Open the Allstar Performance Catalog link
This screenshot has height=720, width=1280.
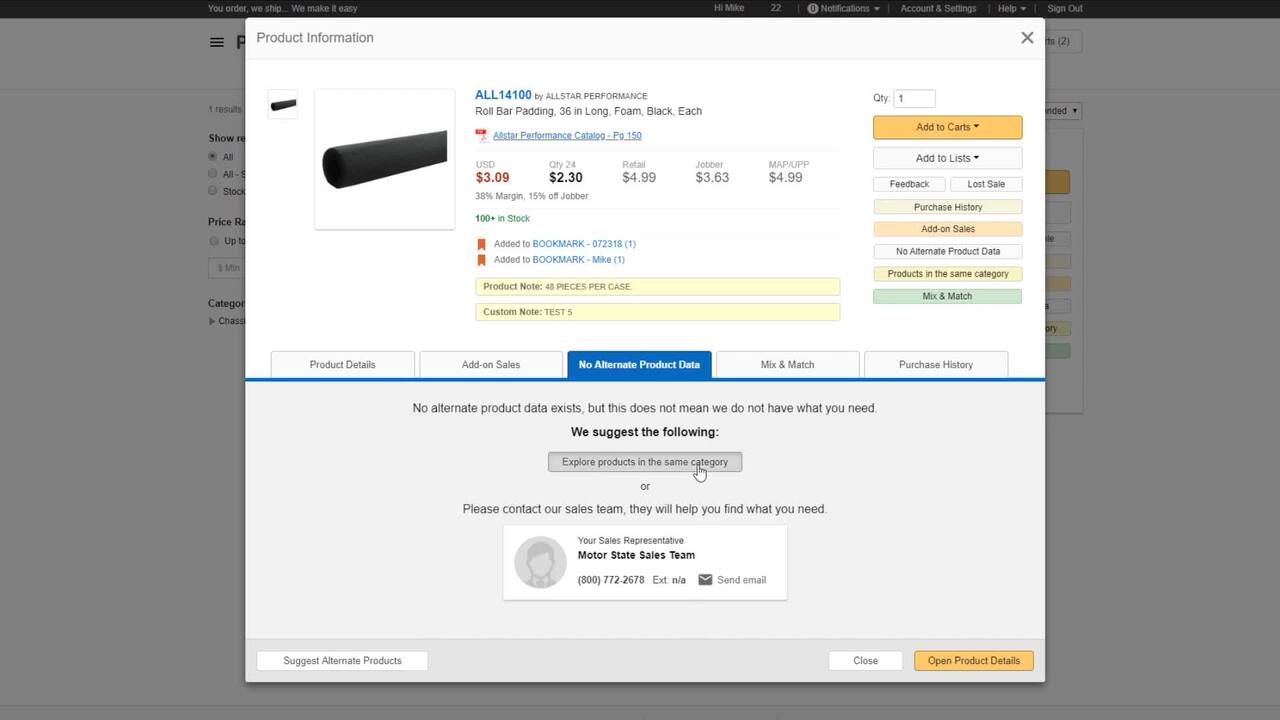pyautogui.click(x=567, y=136)
